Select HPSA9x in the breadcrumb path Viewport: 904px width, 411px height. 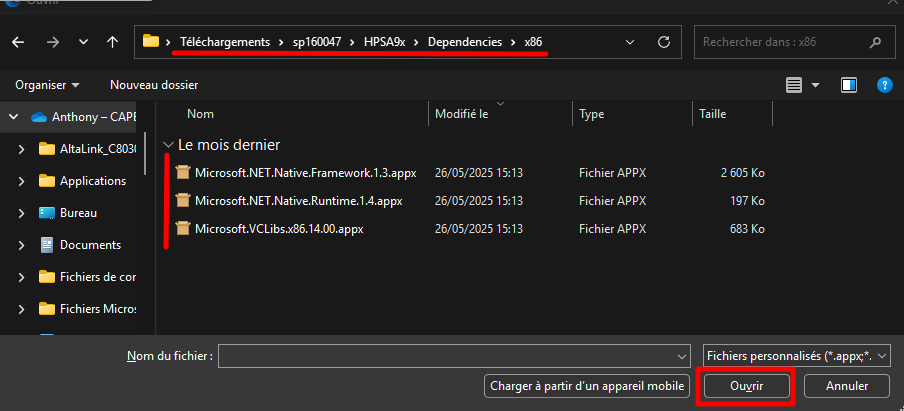coord(386,42)
